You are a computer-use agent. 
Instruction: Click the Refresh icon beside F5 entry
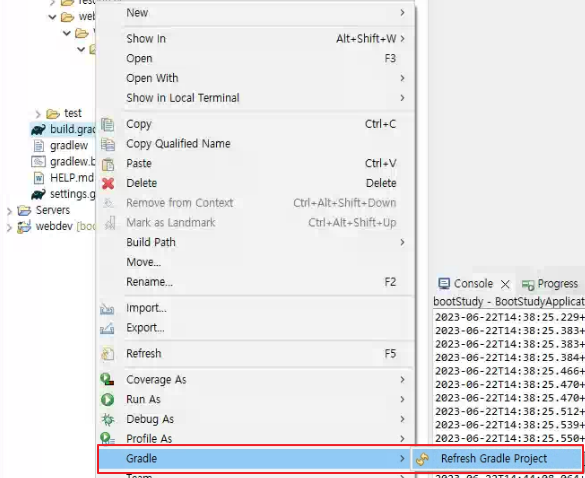108,354
